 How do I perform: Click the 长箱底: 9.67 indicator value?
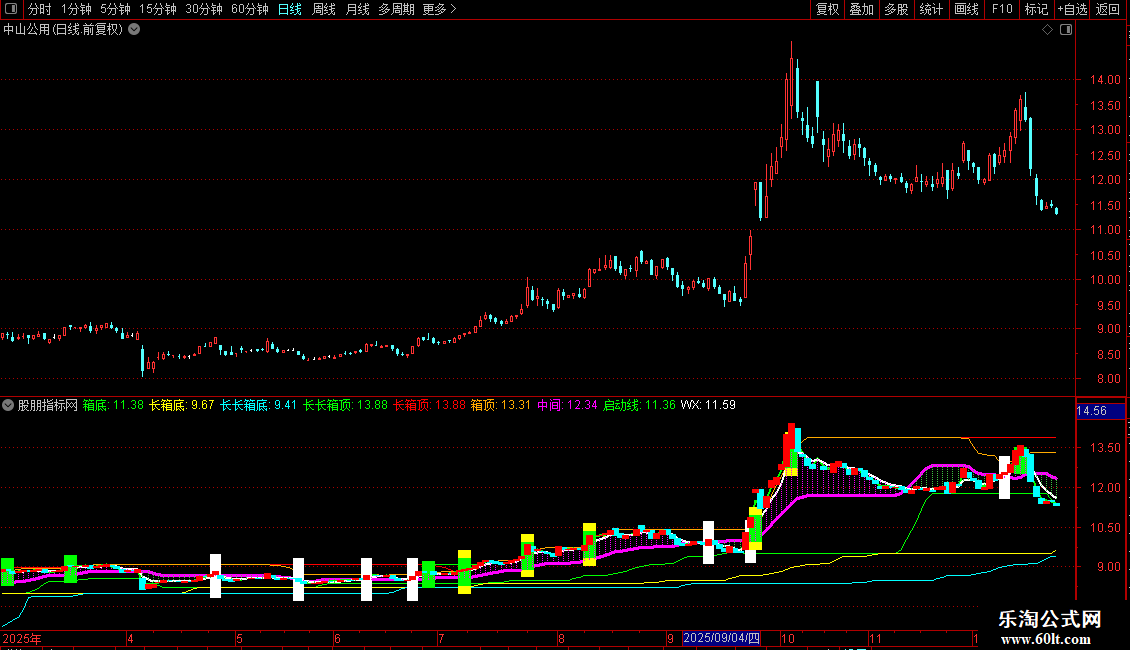182,405
